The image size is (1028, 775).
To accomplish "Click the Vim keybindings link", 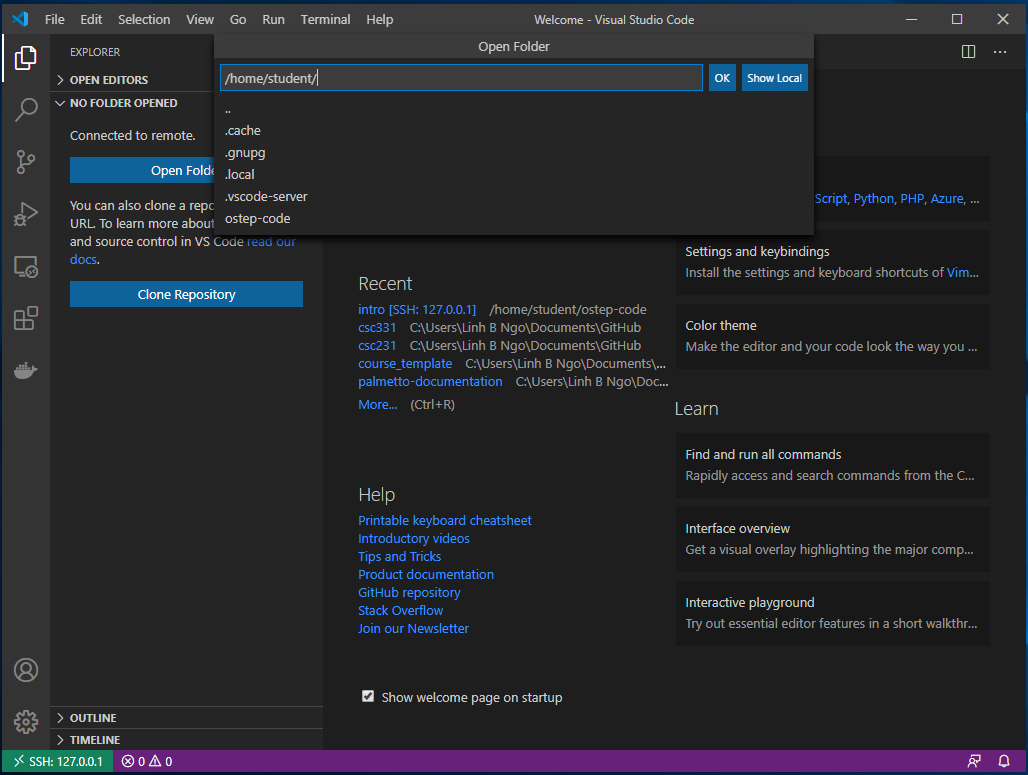I will click(959, 273).
